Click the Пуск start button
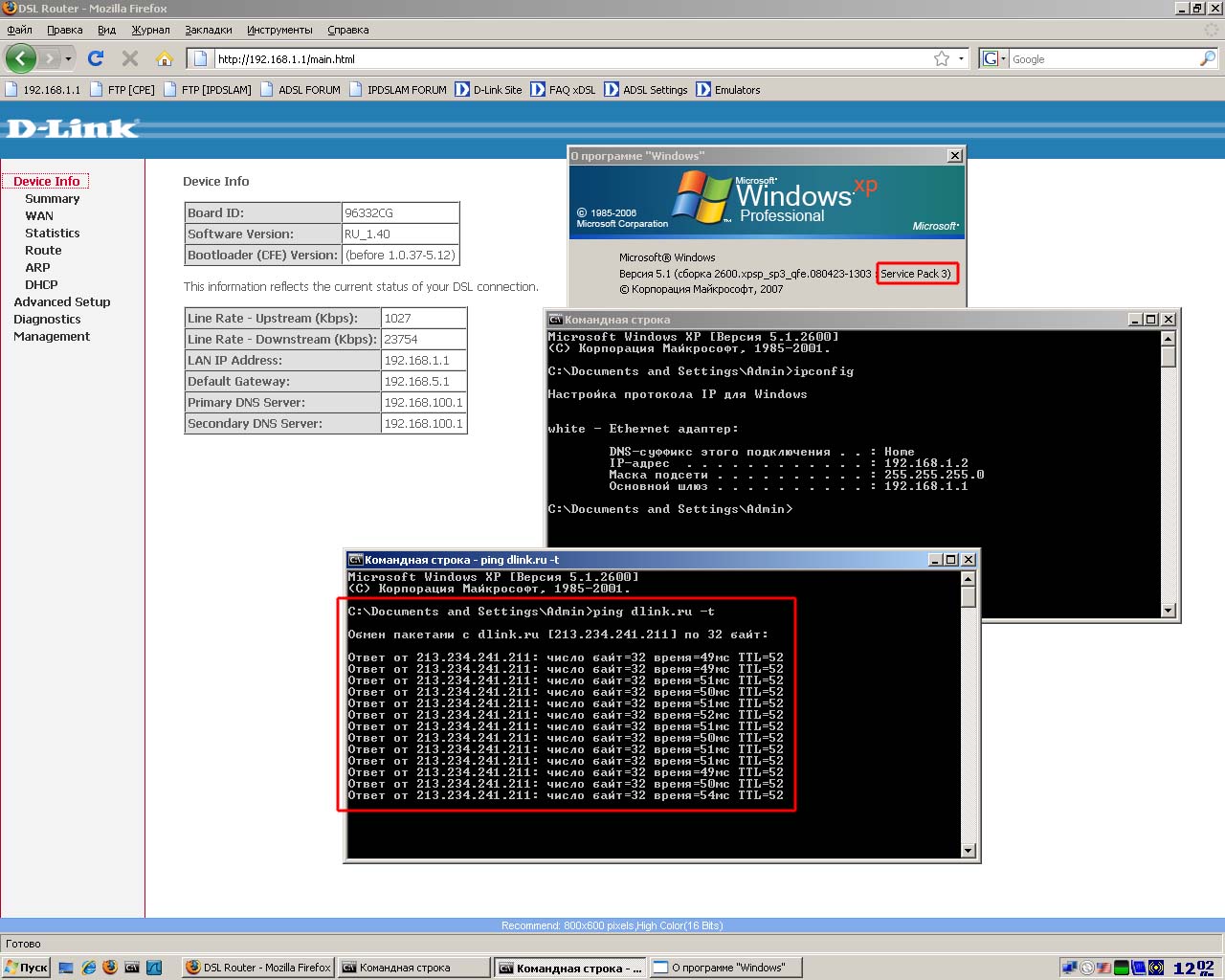1225x980 pixels. 26,968
